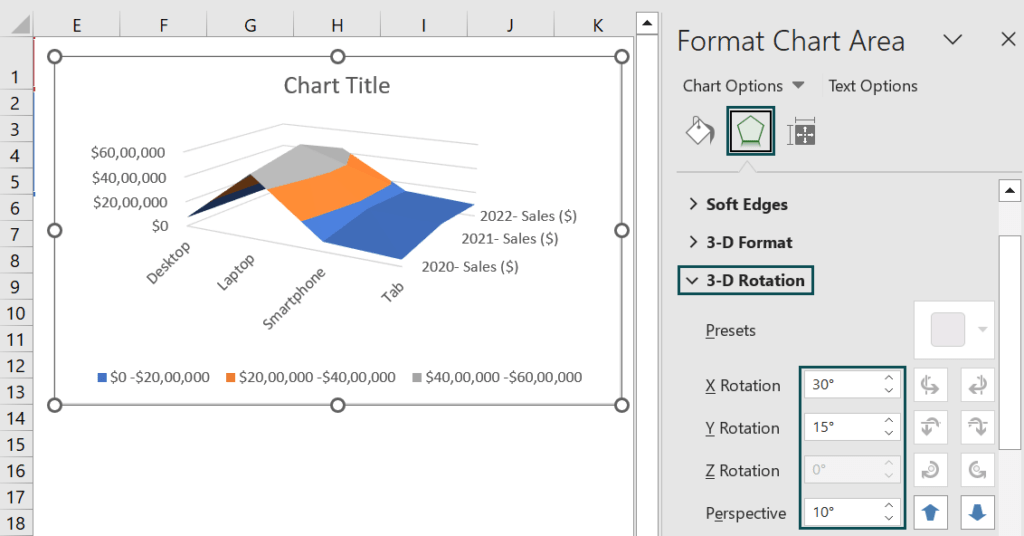The image size is (1024, 536).
Task: Select the Chart Title text
Action: click(x=337, y=86)
